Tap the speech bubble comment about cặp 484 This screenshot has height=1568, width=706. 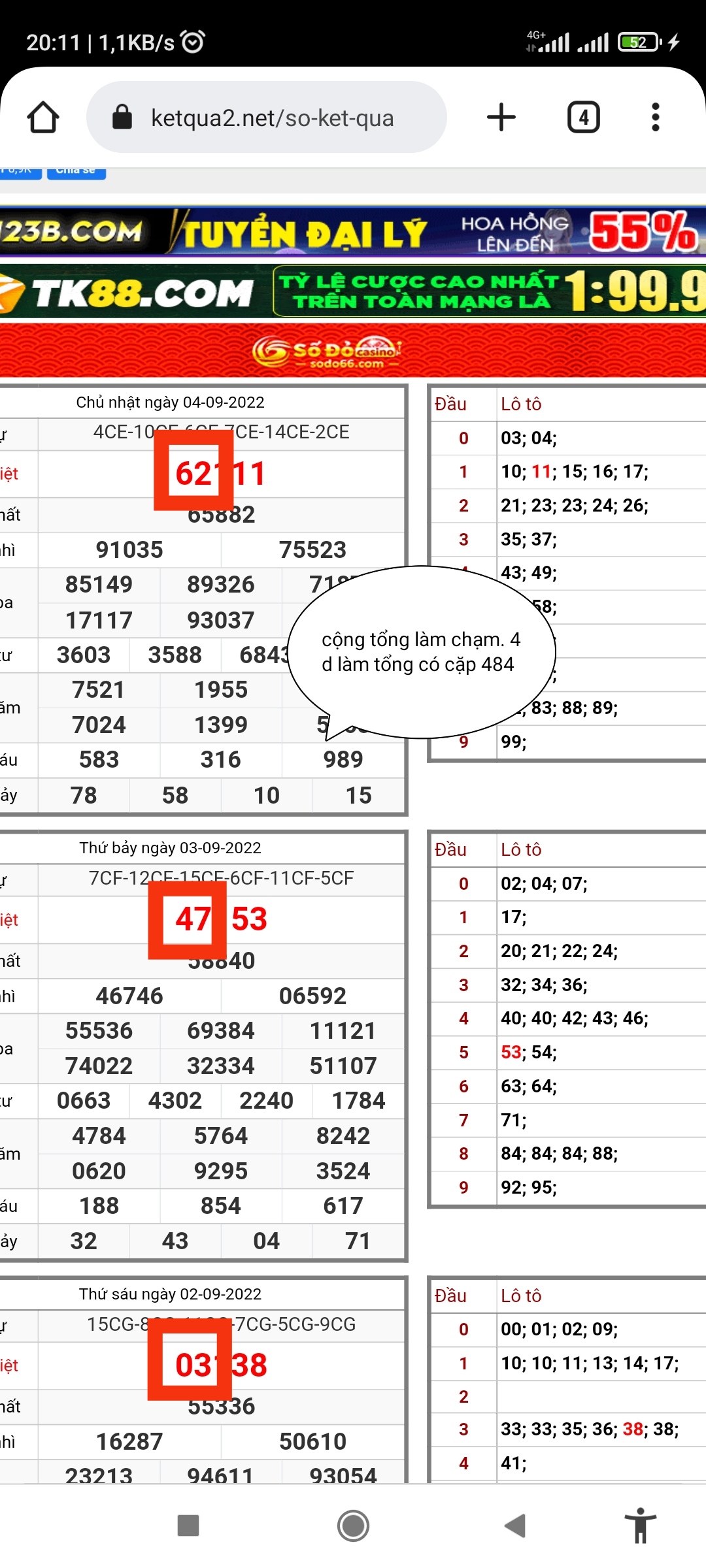click(x=421, y=652)
